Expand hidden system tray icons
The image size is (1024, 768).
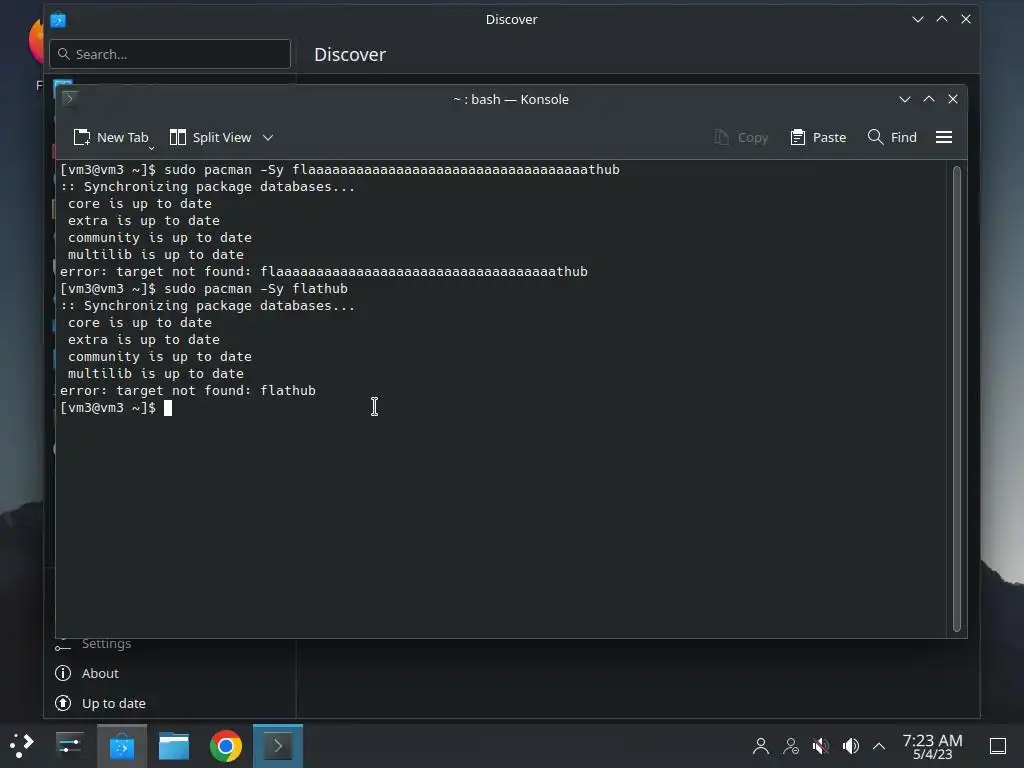pyautogui.click(x=879, y=746)
